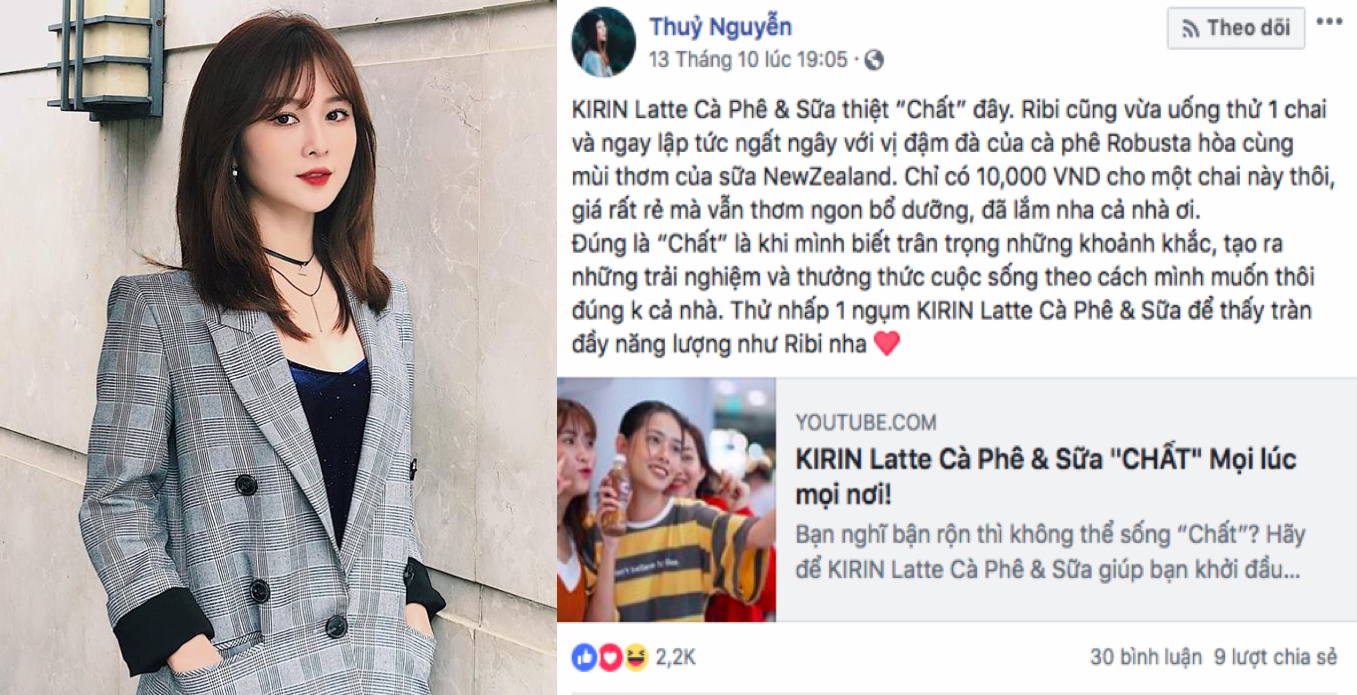Click the globe public privacy icon

pos(874,60)
